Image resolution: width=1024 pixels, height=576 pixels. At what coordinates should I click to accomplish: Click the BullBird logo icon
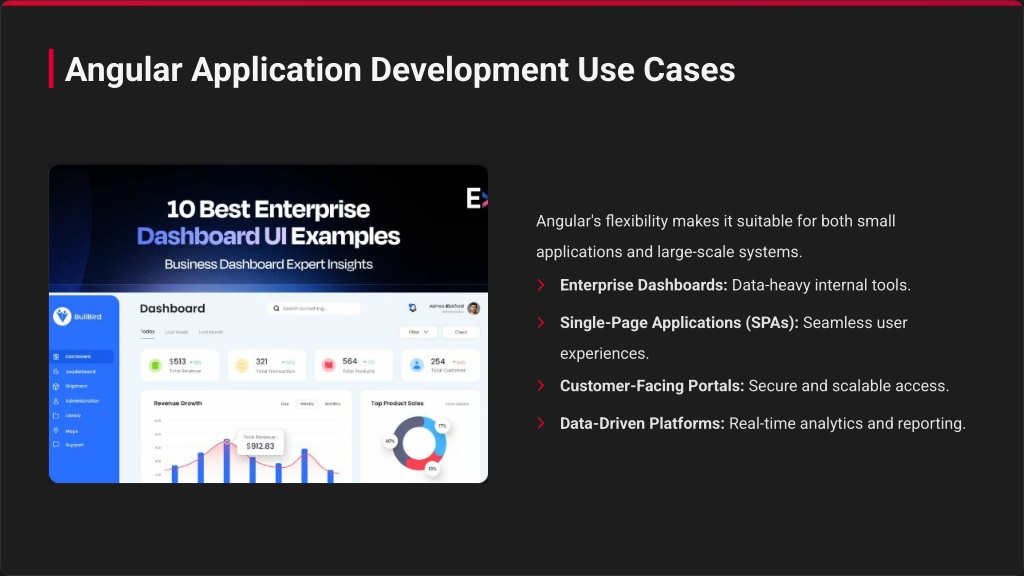(63, 316)
